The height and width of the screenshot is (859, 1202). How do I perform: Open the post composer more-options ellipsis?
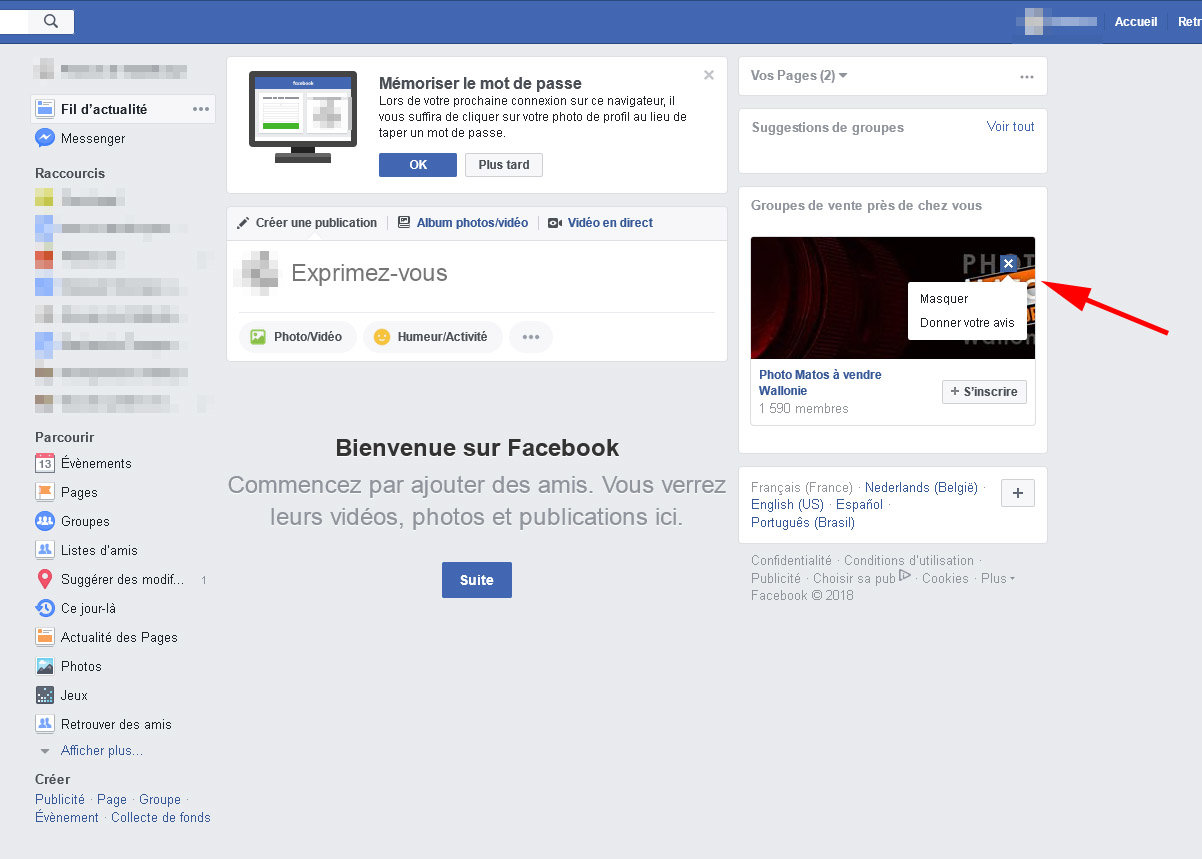[531, 337]
